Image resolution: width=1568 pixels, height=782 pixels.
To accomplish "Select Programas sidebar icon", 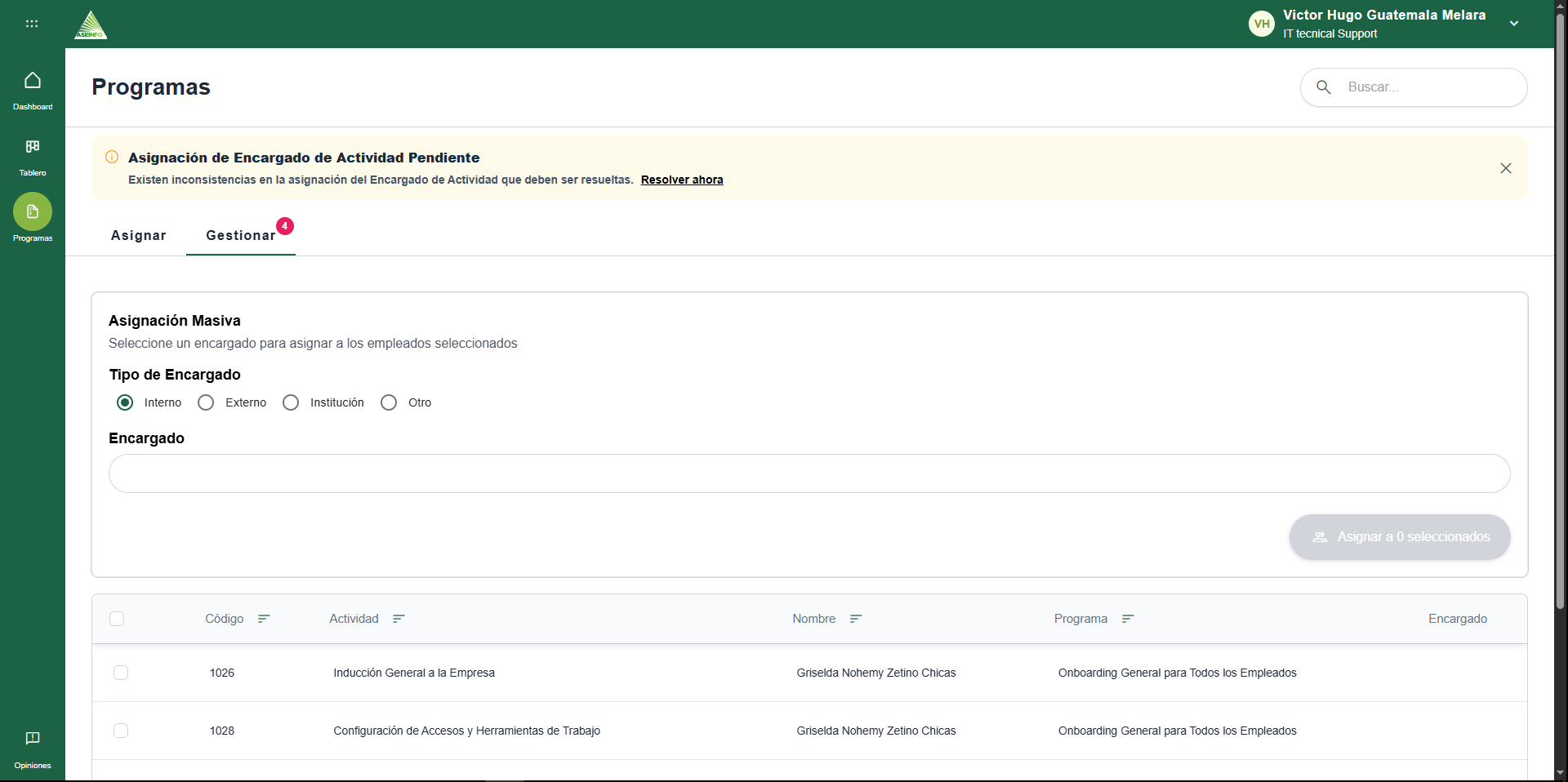I will coord(33,212).
